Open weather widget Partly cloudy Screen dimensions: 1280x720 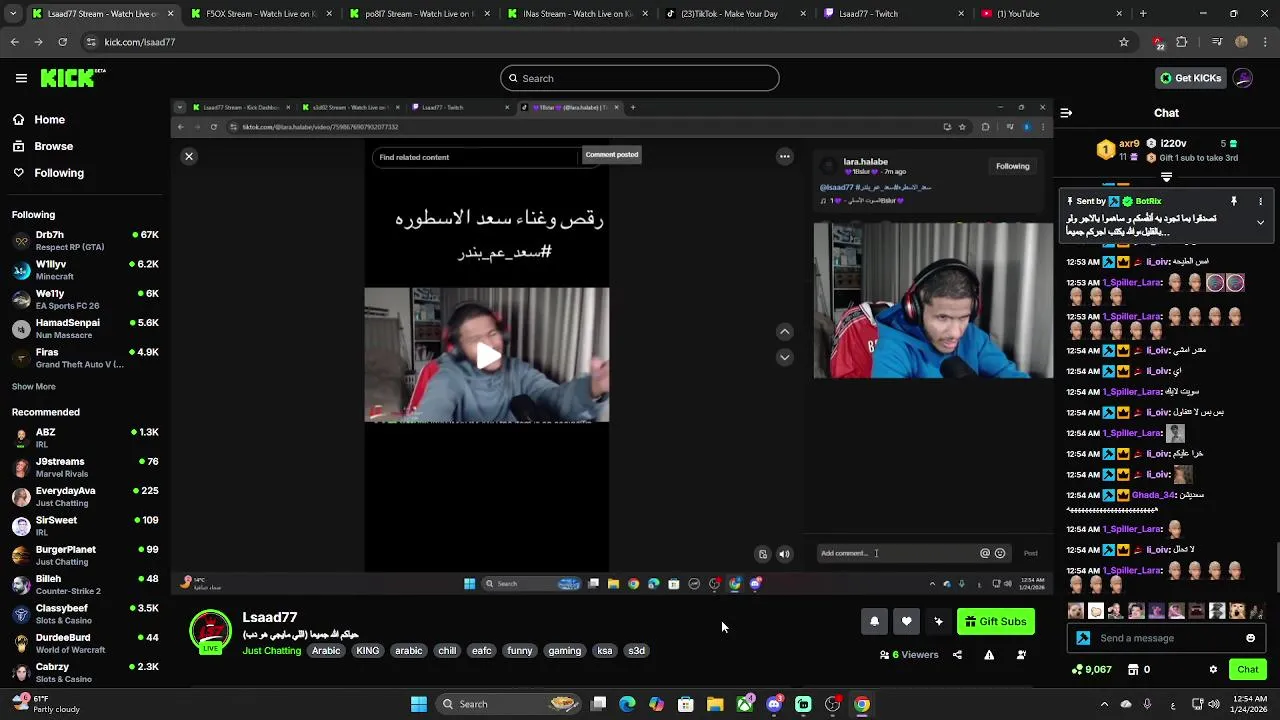pos(45,704)
